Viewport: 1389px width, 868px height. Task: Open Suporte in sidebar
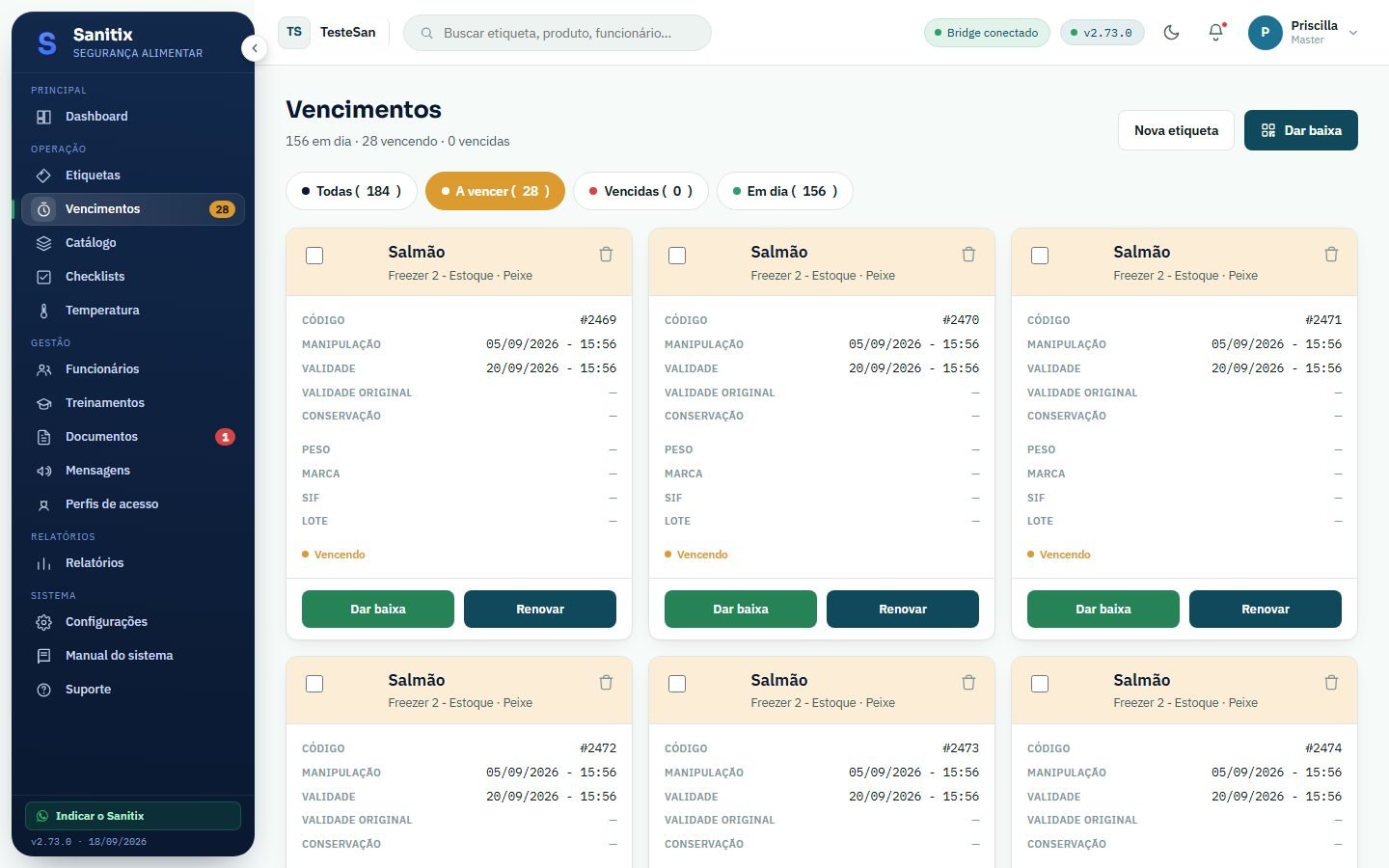[x=133, y=690]
